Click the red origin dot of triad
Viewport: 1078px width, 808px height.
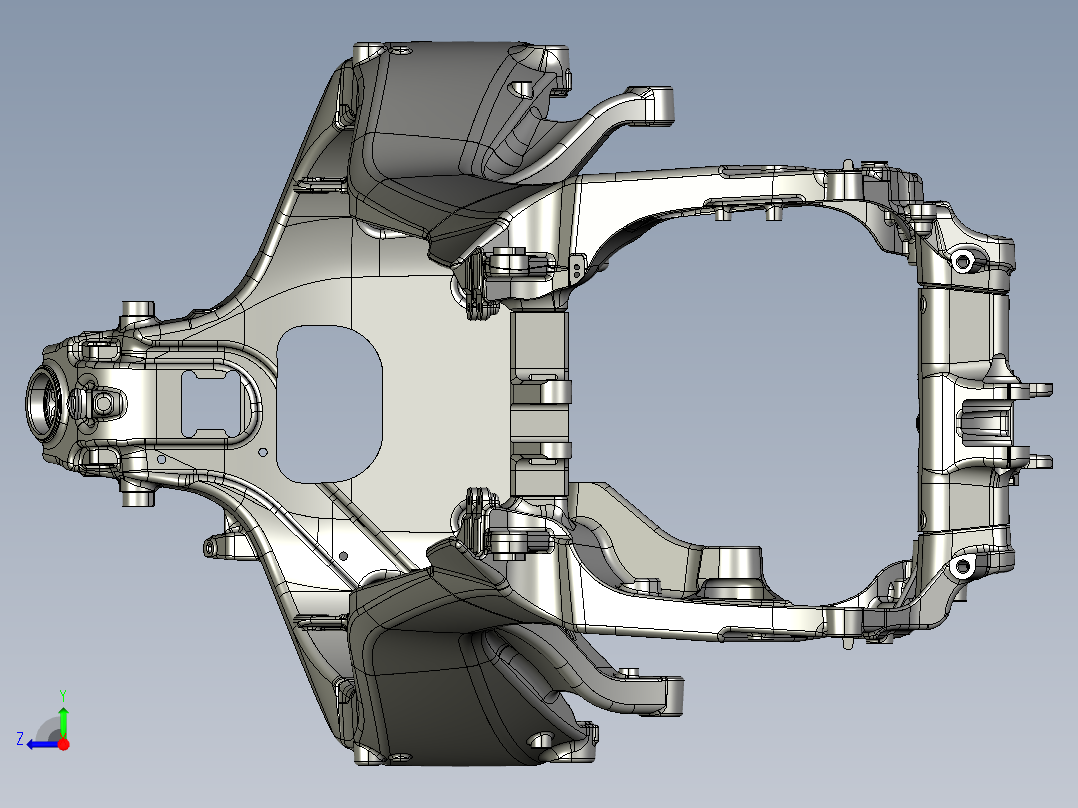click(63, 744)
